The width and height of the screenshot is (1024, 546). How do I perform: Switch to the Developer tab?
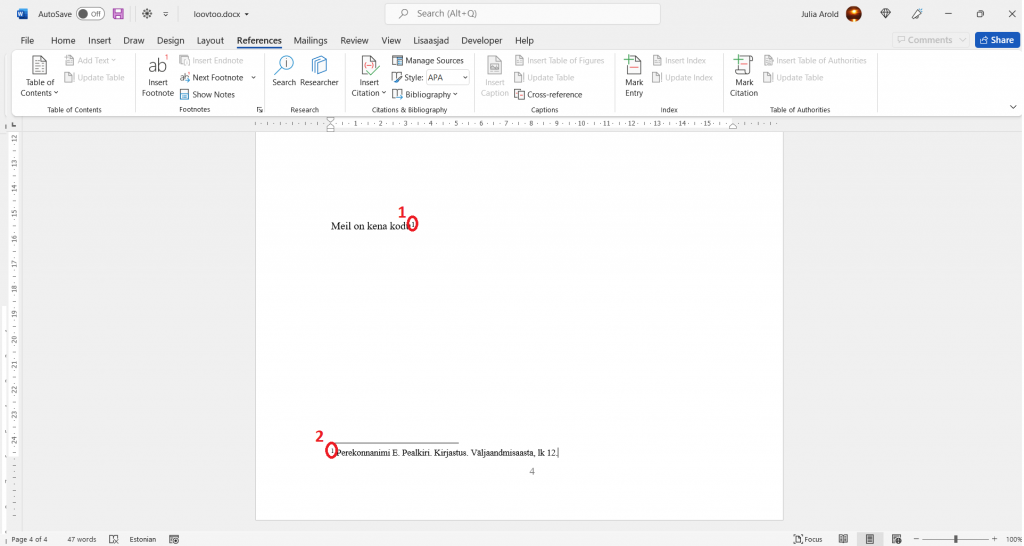(x=482, y=40)
